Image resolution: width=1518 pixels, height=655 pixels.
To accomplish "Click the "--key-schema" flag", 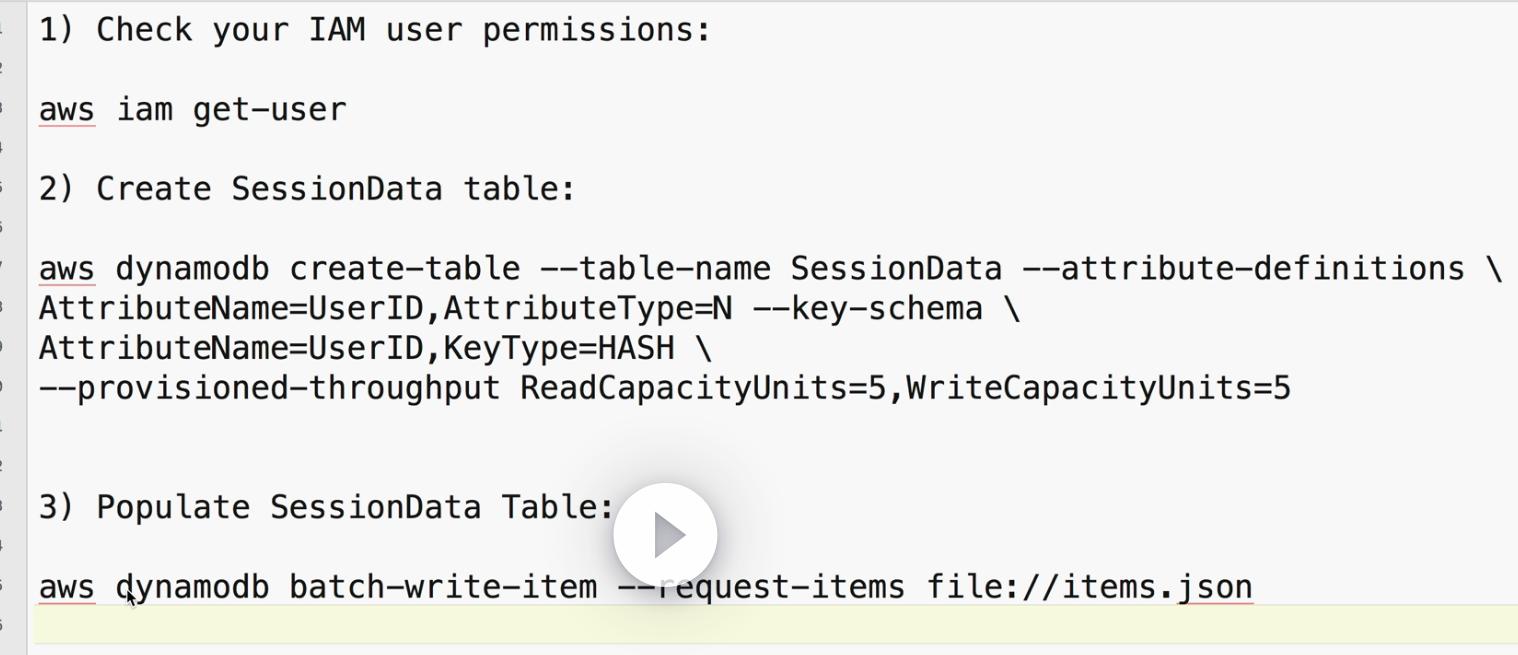I will pyautogui.click(x=867, y=309).
